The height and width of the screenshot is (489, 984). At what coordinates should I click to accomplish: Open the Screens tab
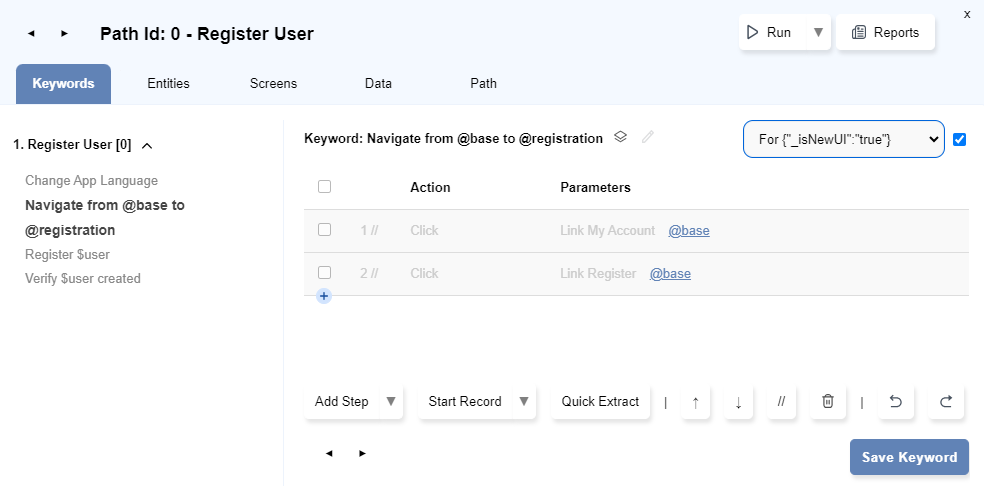[273, 84]
